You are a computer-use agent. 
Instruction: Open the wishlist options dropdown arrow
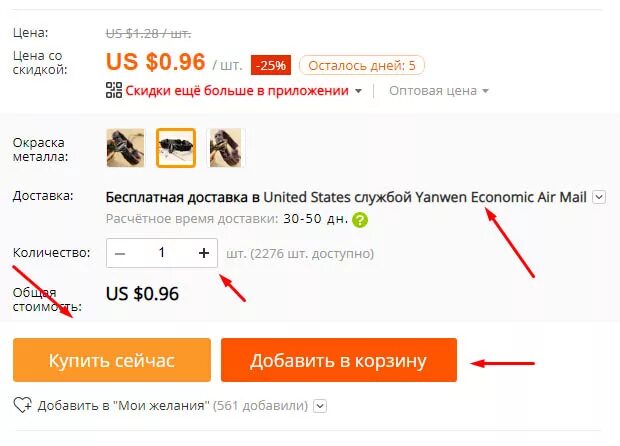tap(320, 406)
